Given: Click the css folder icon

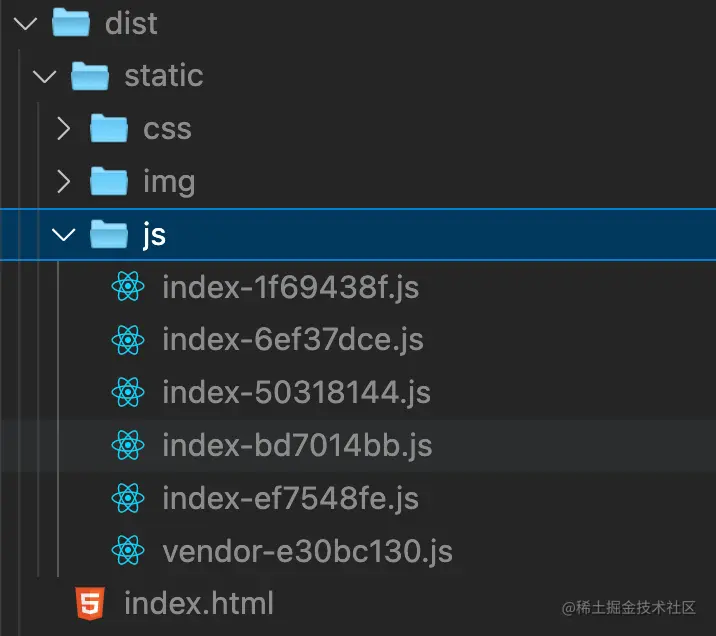Looking at the screenshot, I should point(109,128).
